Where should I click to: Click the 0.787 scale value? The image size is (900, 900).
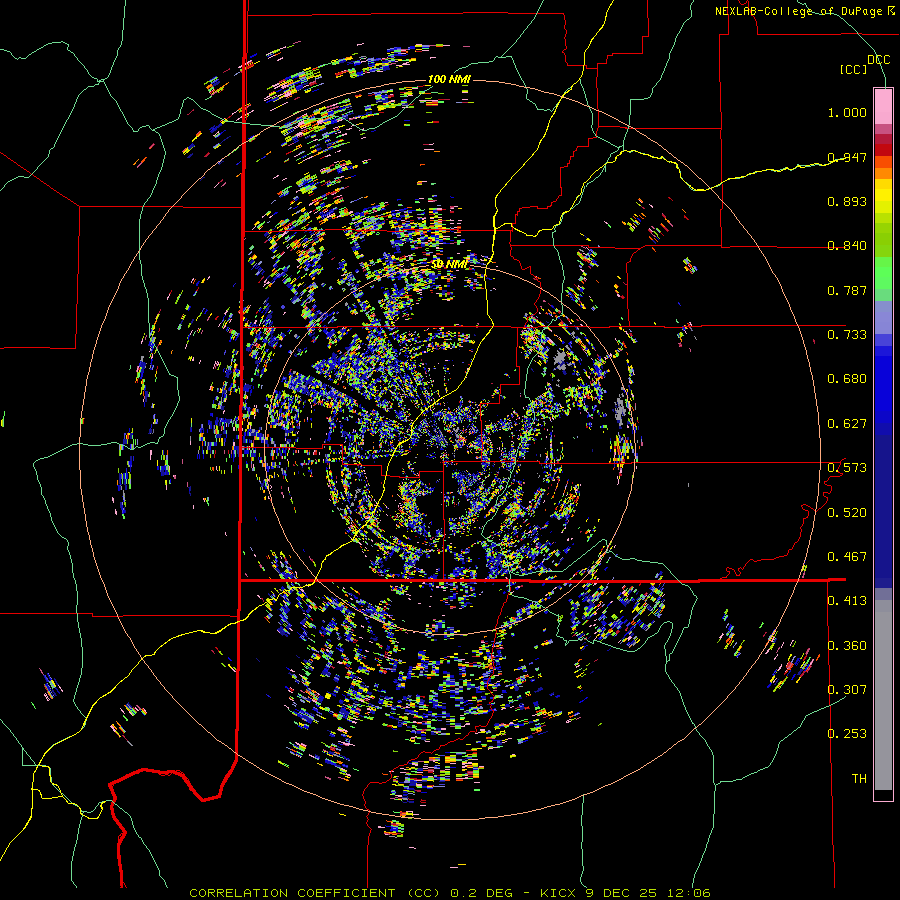[x=847, y=290]
